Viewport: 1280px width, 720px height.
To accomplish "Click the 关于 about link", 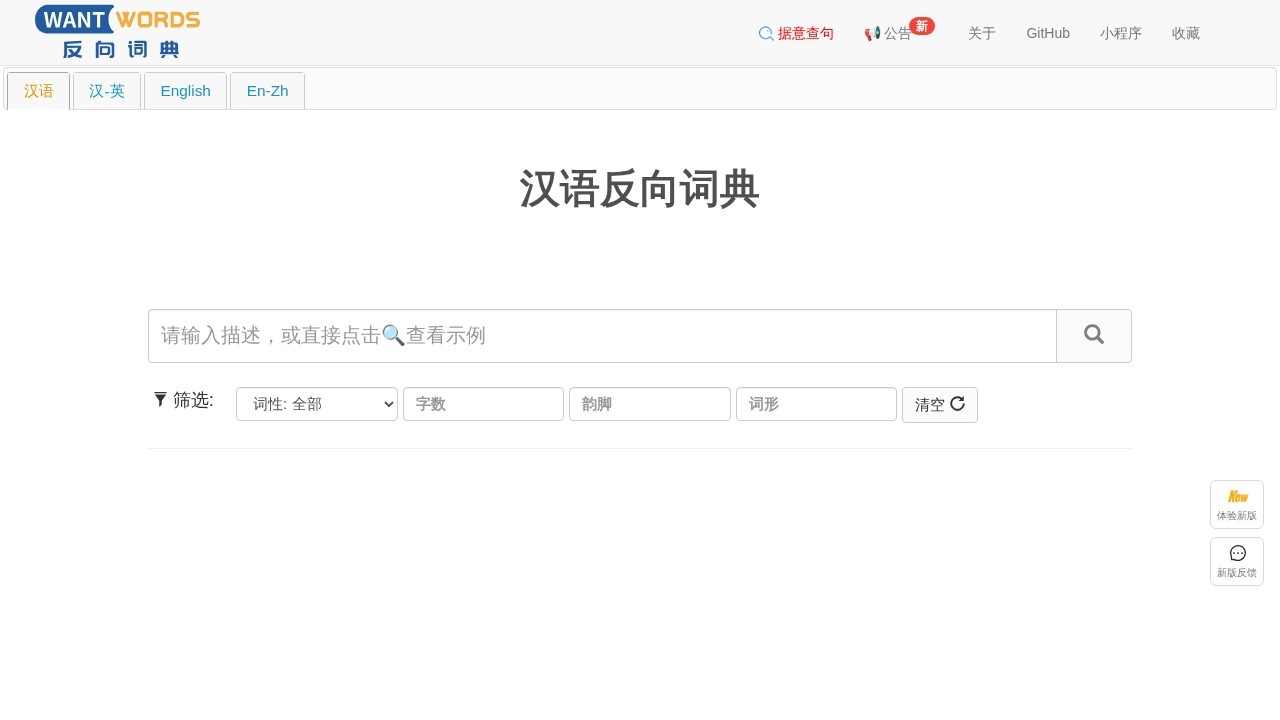I will coord(982,33).
